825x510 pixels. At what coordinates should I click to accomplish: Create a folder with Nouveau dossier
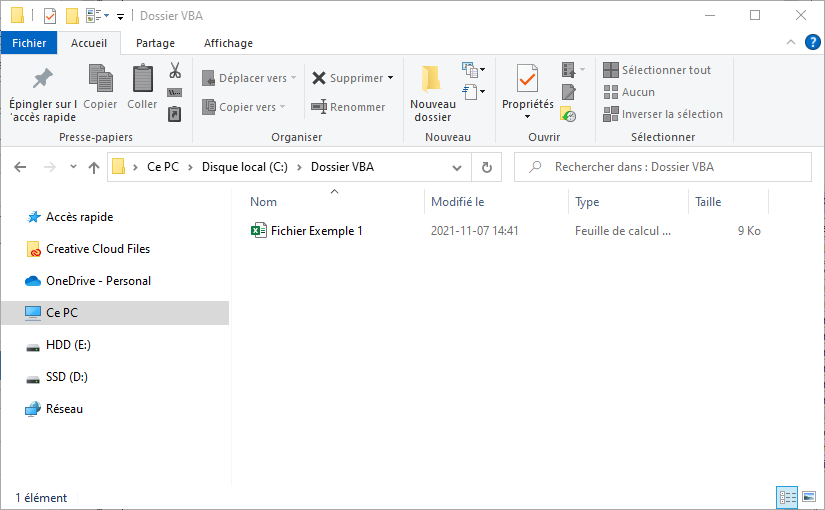(432, 94)
